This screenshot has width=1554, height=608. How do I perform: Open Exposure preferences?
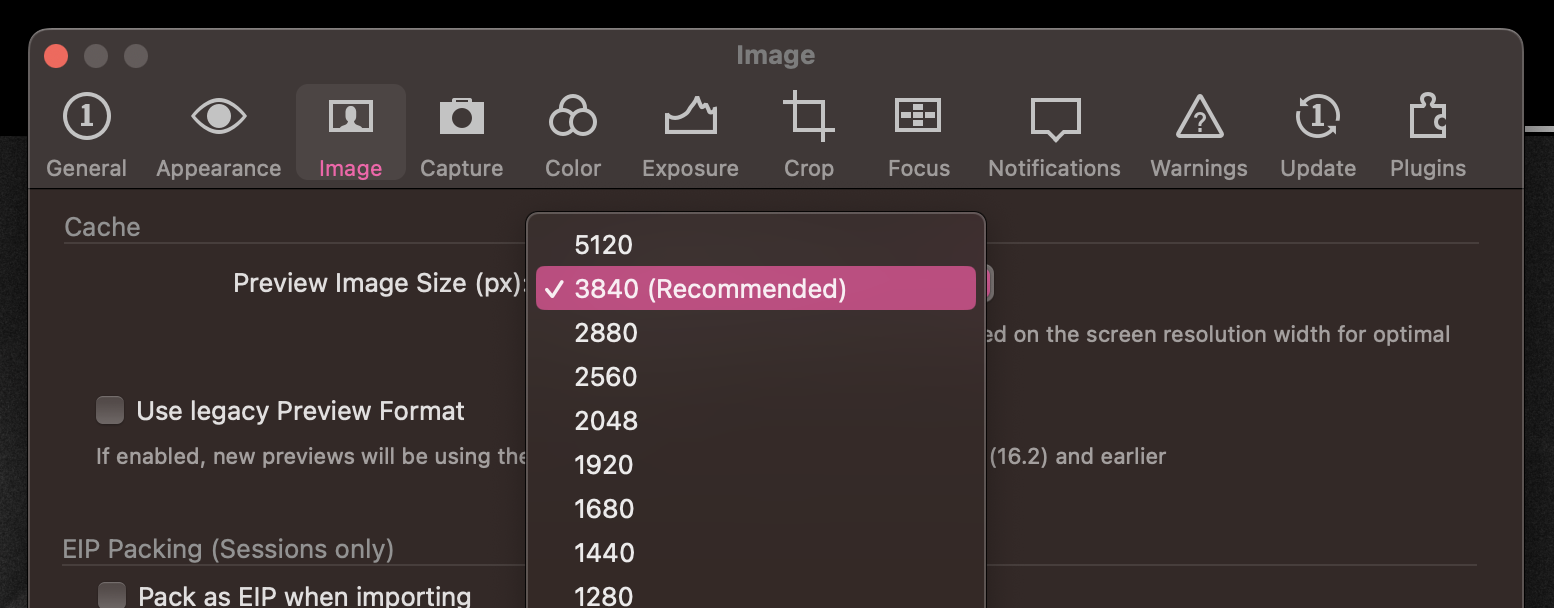click(x=690, y=135)
